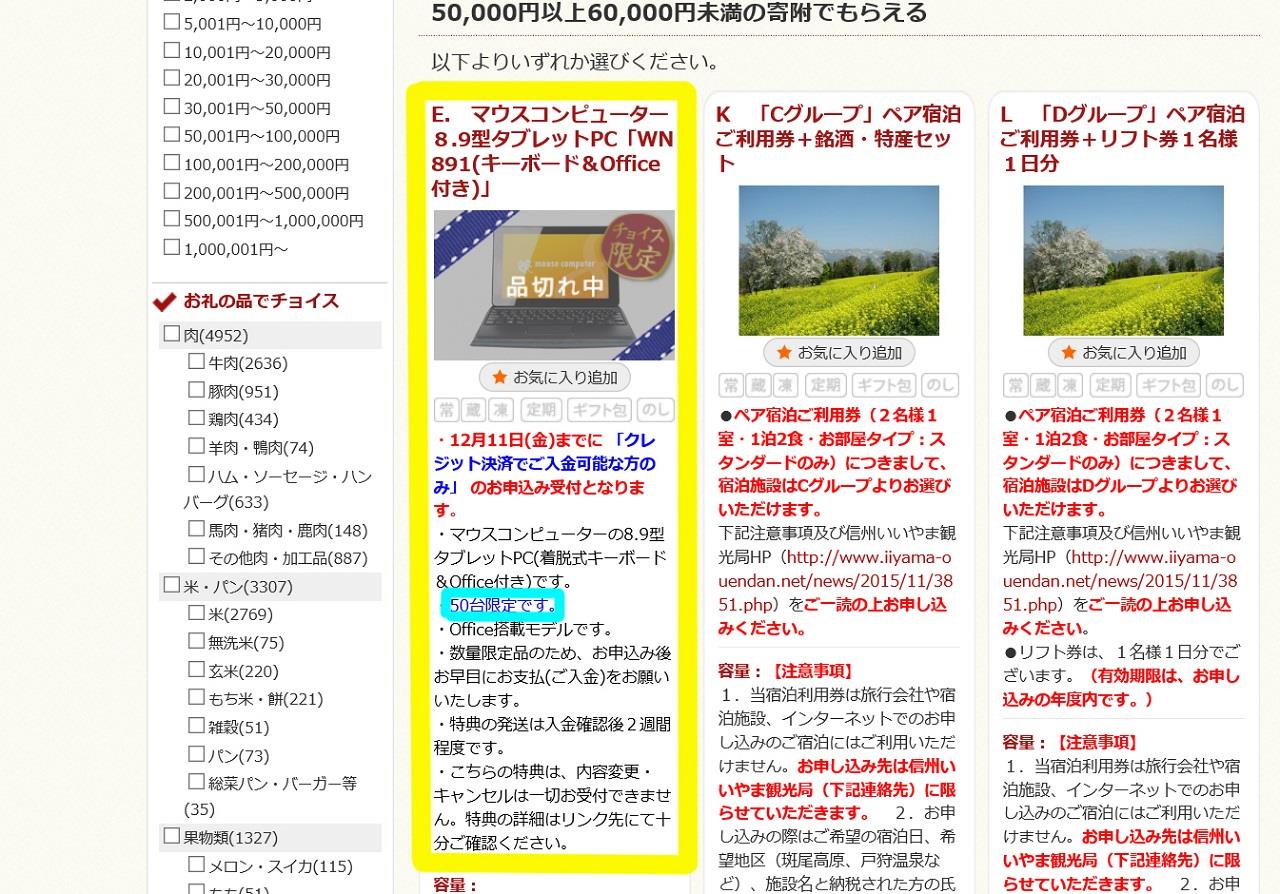
Task: Click the sold-out tablet PC product image
Action: coord(554,284)
